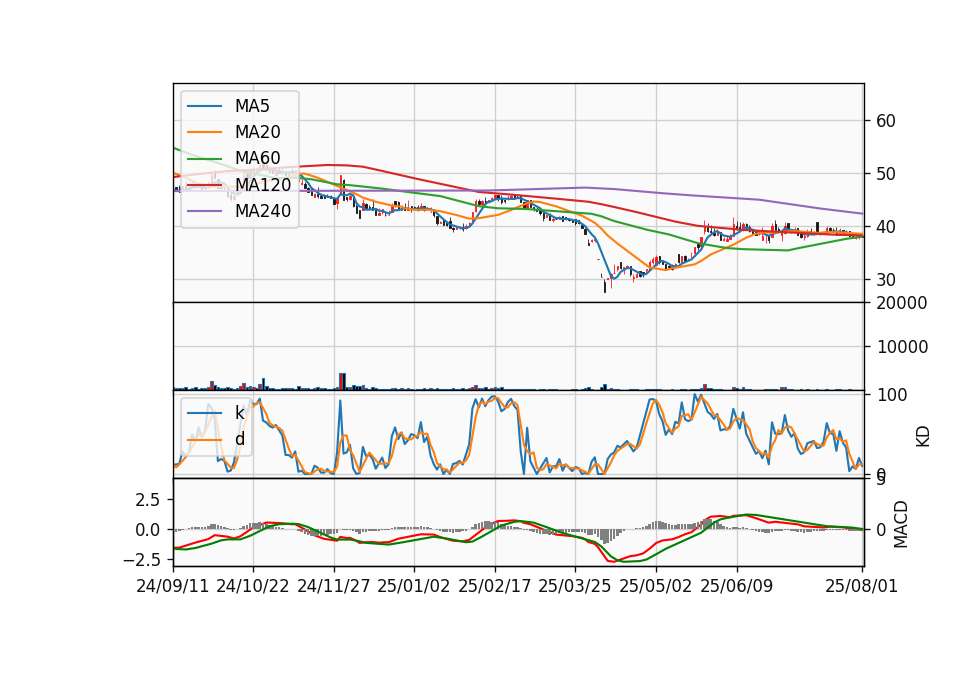Click the volume axis value 20000
Viewport: 960px width, 690px height.
point(902,303)
